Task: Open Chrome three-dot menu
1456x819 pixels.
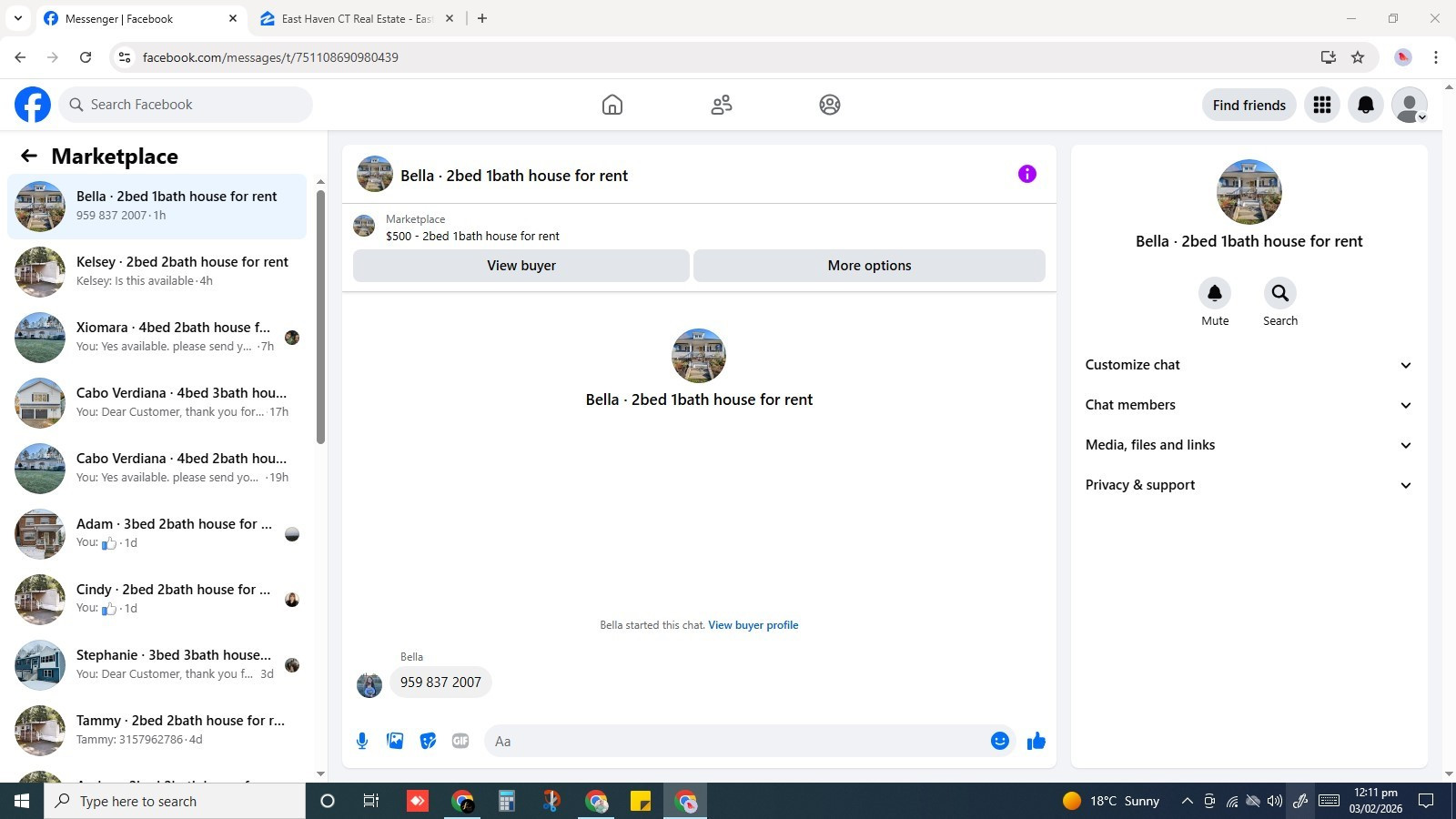Action: tap(1436, 57)
